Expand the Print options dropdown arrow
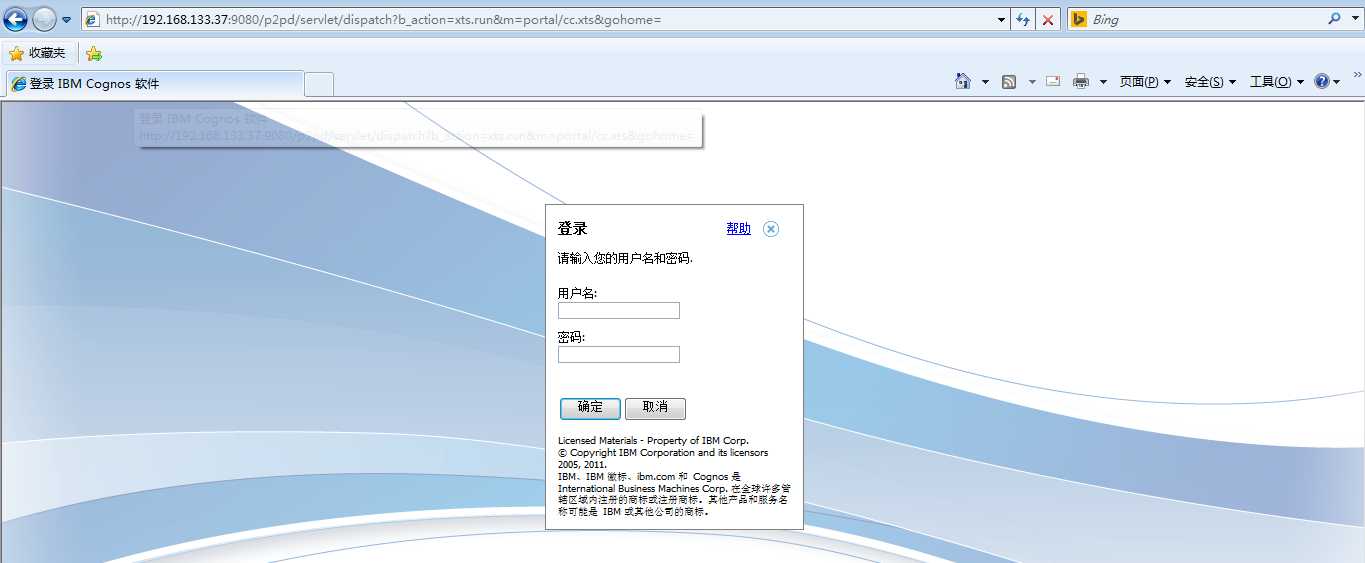The height and width of the screenshot is (563, 1365). click(1103, 82)
